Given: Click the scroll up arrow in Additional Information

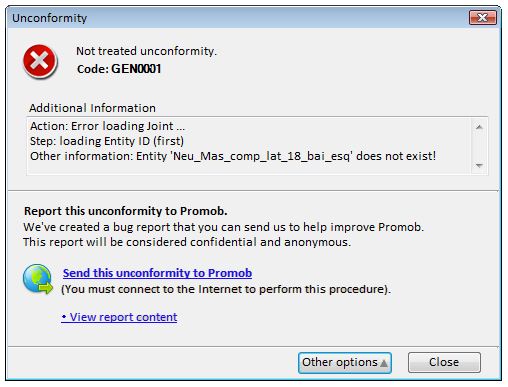Looking at the screenshot, I should point(479,127).
